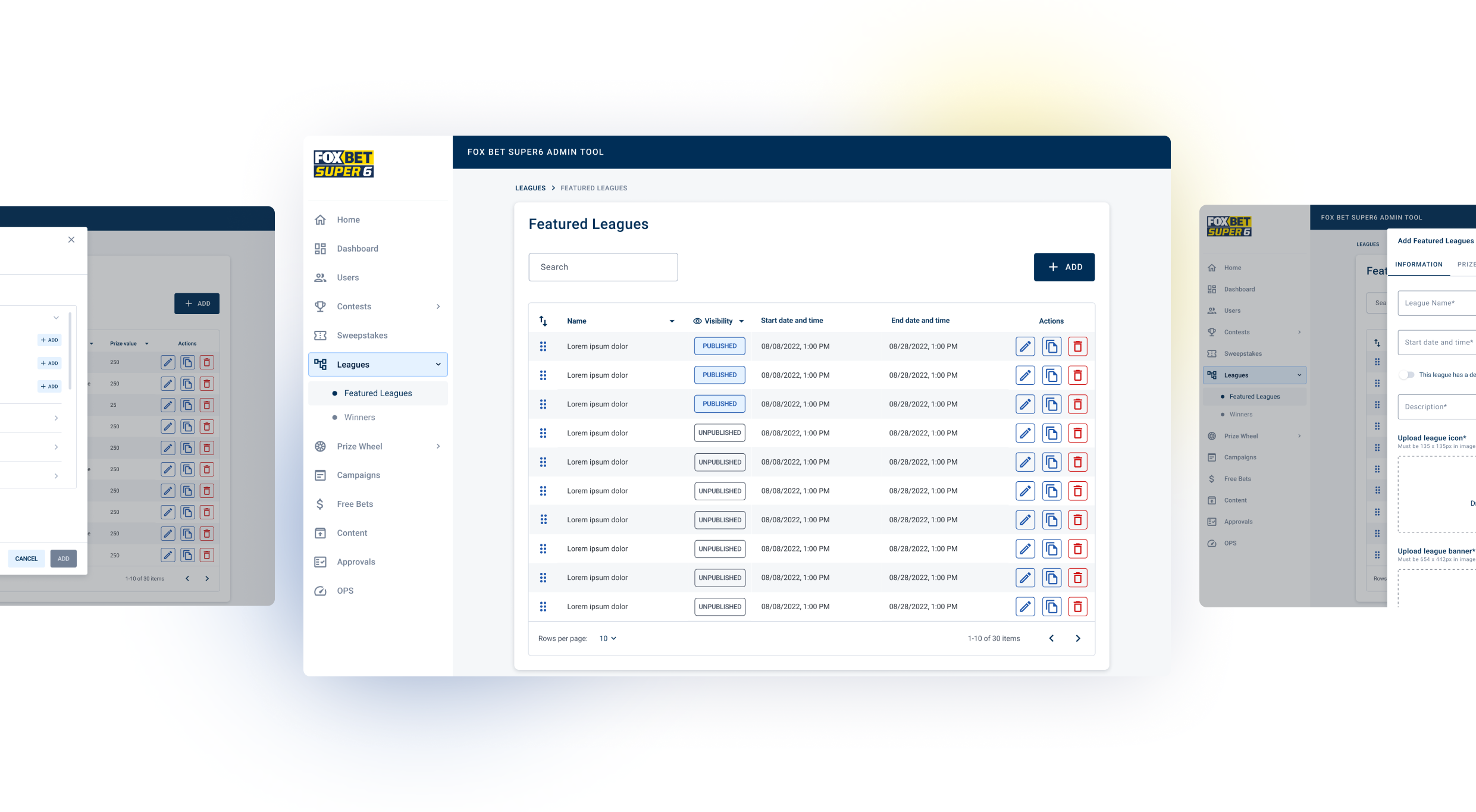The image size is (1476, 812).
Task: Click the Home icon in center sidebar
Action: (320, 220)
